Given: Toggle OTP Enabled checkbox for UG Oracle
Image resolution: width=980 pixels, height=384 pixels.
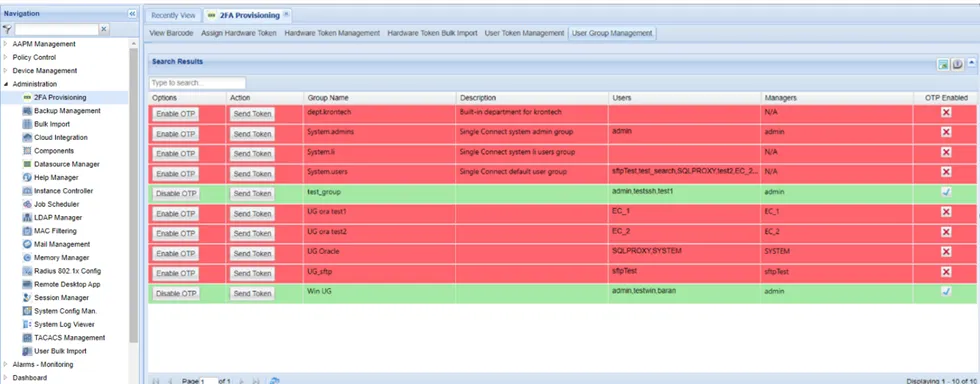Looking at the screenshot, I should pos(946,251).
